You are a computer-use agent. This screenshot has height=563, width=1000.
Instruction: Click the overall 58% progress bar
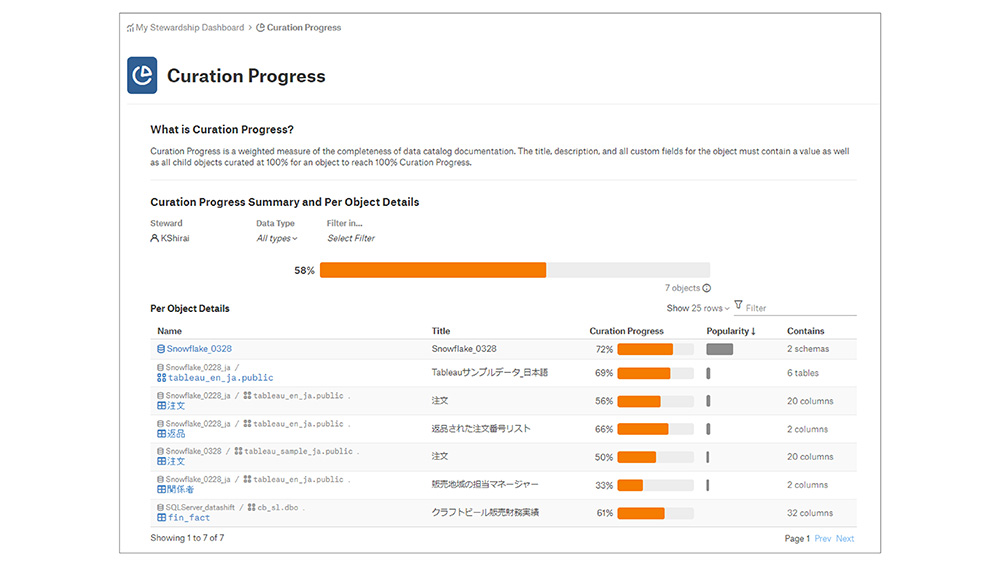515,270
